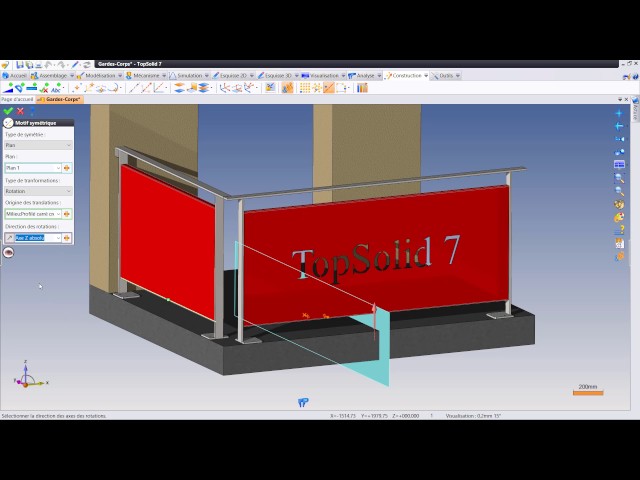
Task: Open the Type de symétrie Plan dropdown
Action: coord(38,145)
